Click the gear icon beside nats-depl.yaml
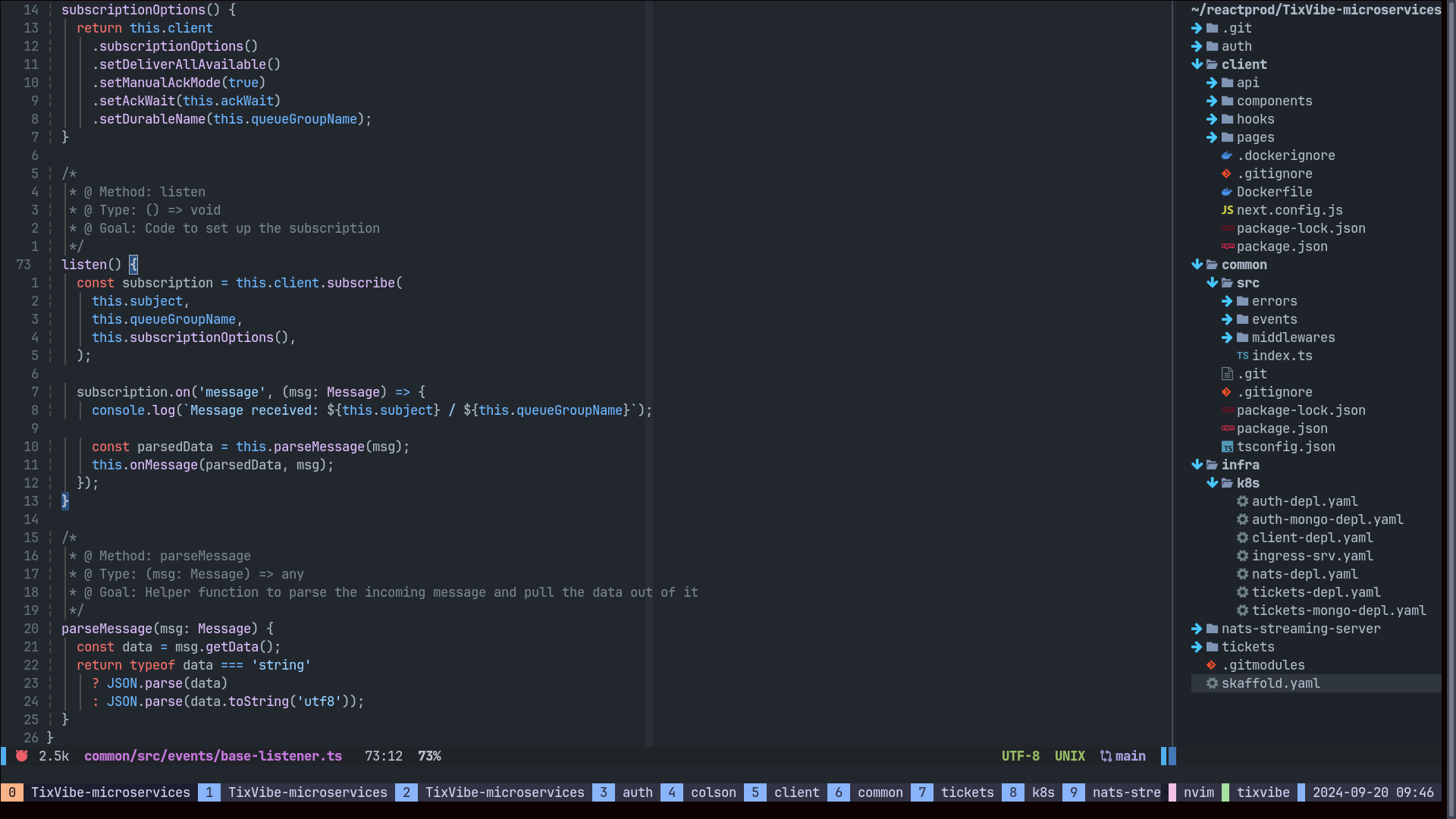This screenshot has width=1456, height=819. click(1242, 574)
